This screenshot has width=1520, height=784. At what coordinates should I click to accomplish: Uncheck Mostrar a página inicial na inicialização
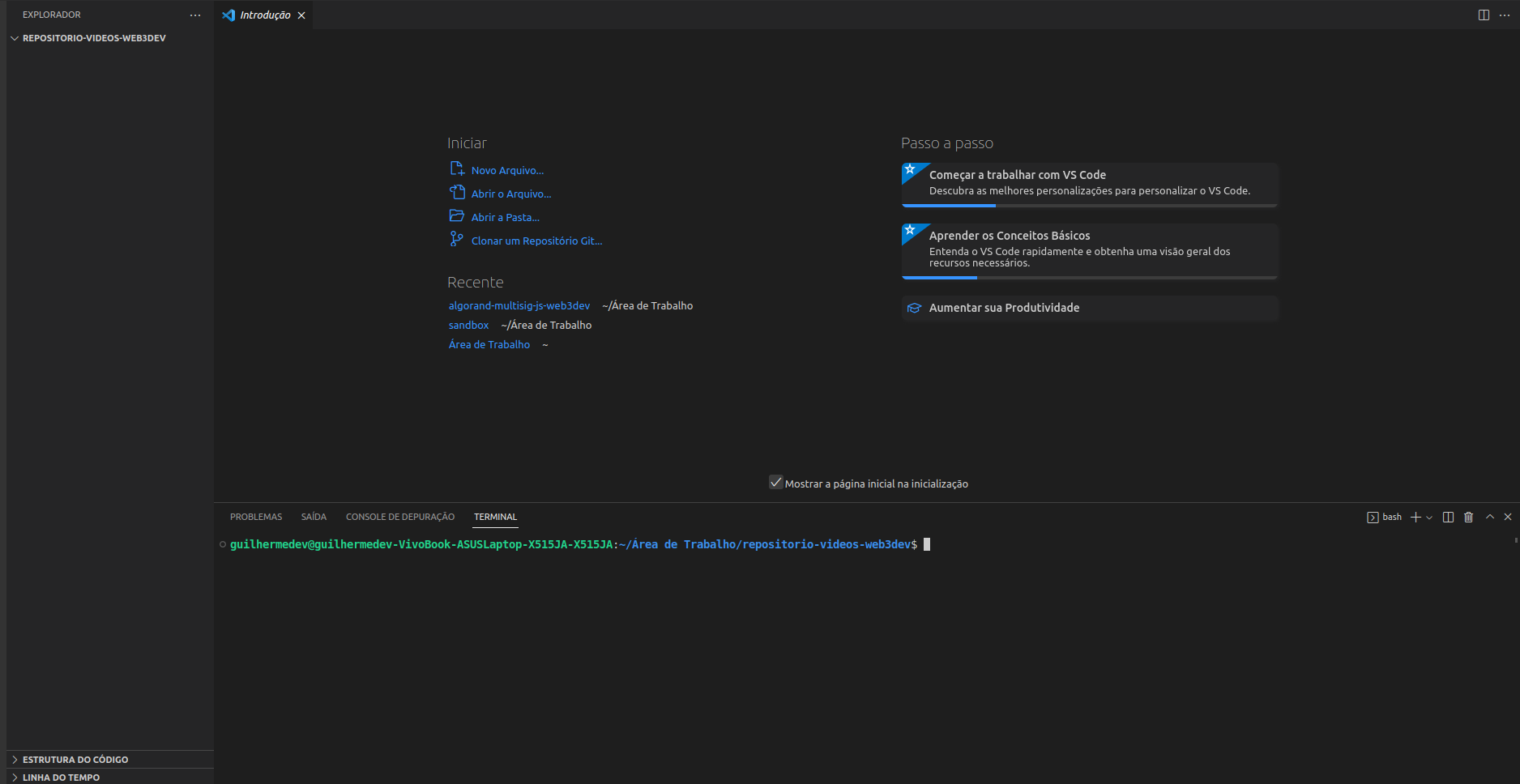tap(776, 482)
